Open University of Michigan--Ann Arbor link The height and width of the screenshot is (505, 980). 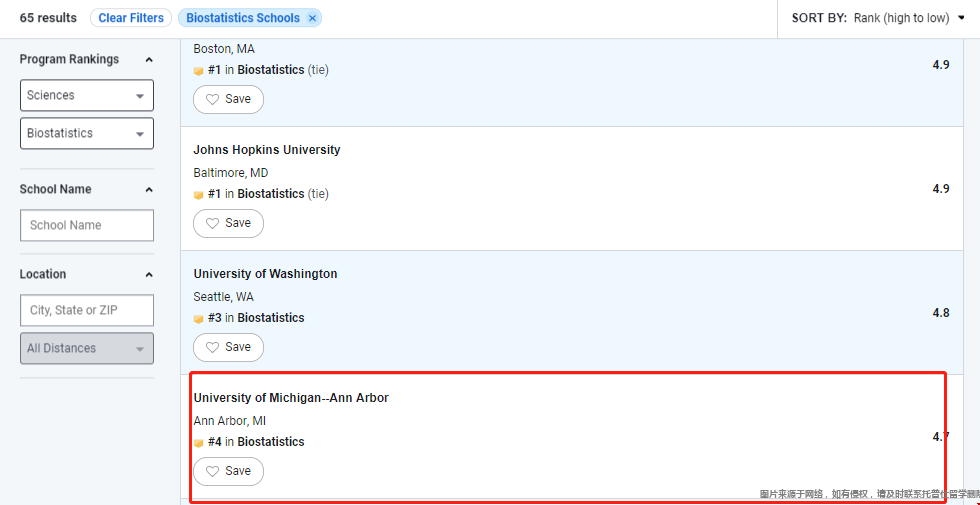pyautogui.click(x=291, y=398)
